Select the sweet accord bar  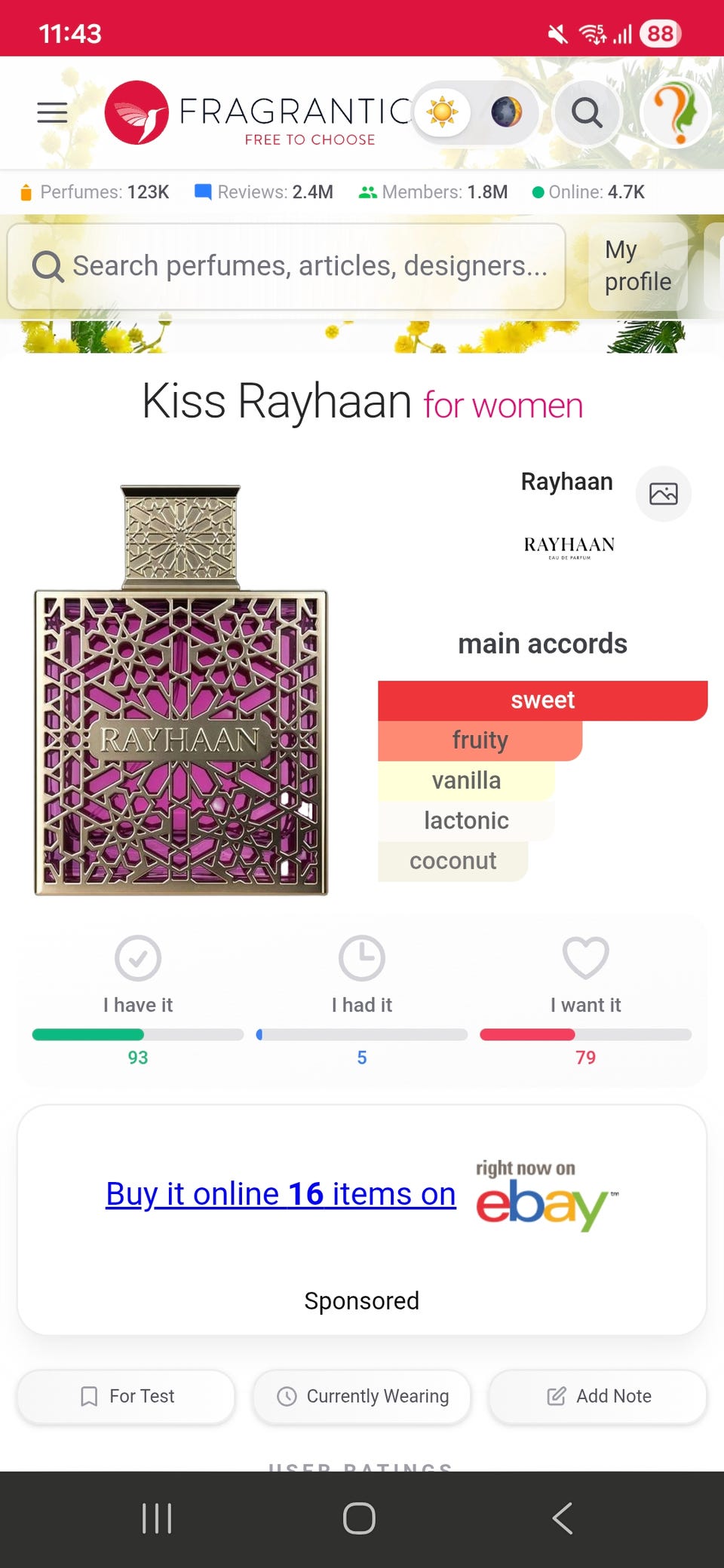click(542, 700)
